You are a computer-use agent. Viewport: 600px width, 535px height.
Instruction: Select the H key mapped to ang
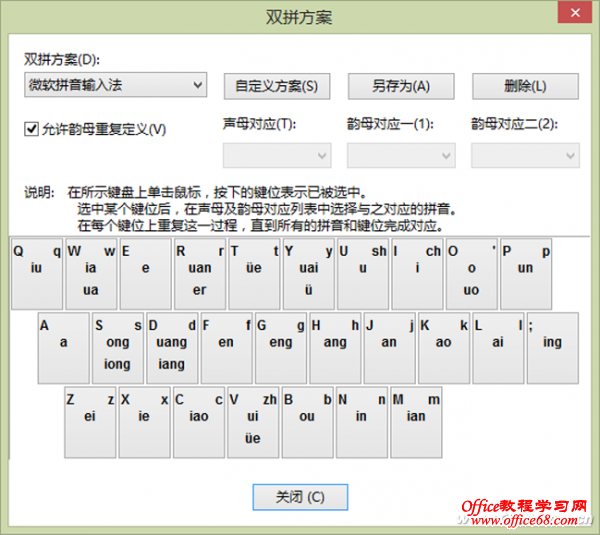(335, 348)
